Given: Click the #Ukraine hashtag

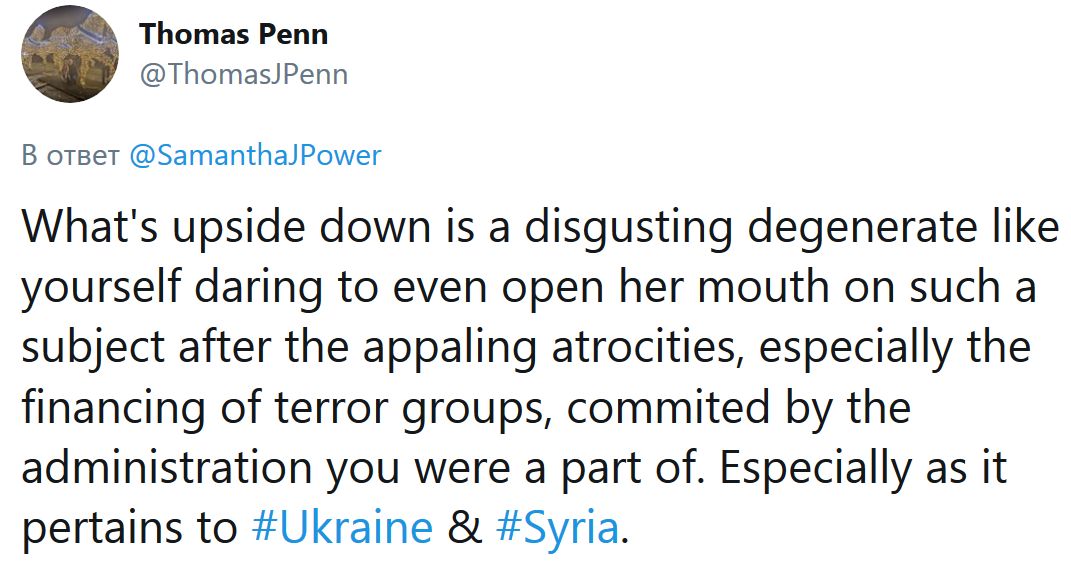Looking at the screenshot, I should [341, 527].
